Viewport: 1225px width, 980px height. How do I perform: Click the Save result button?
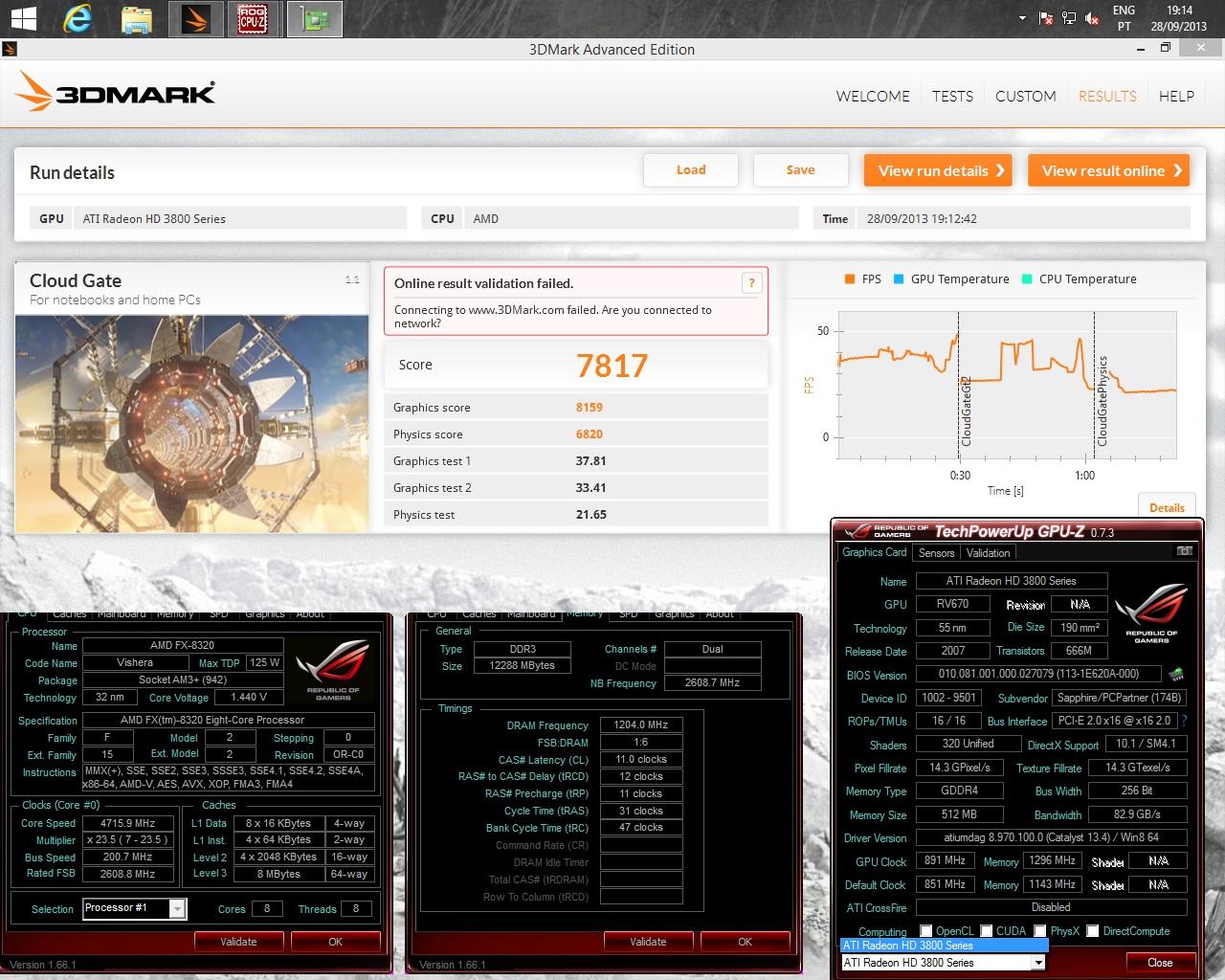tap(800, 169)
